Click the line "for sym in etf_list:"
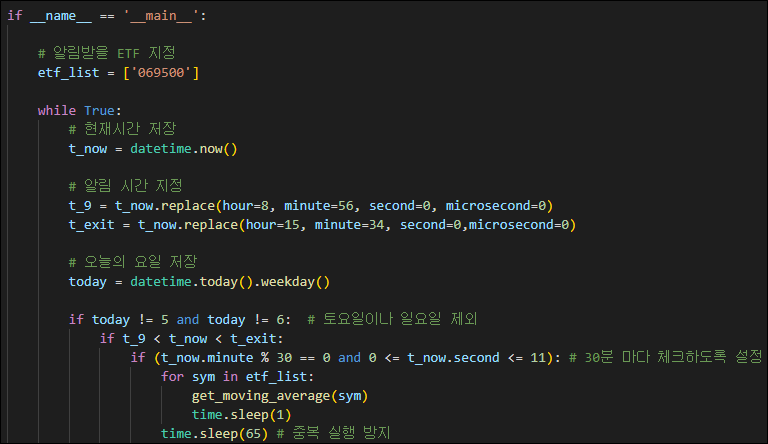Screen dimensions: 768x444 pyautogui.click(x=238, y=376)
